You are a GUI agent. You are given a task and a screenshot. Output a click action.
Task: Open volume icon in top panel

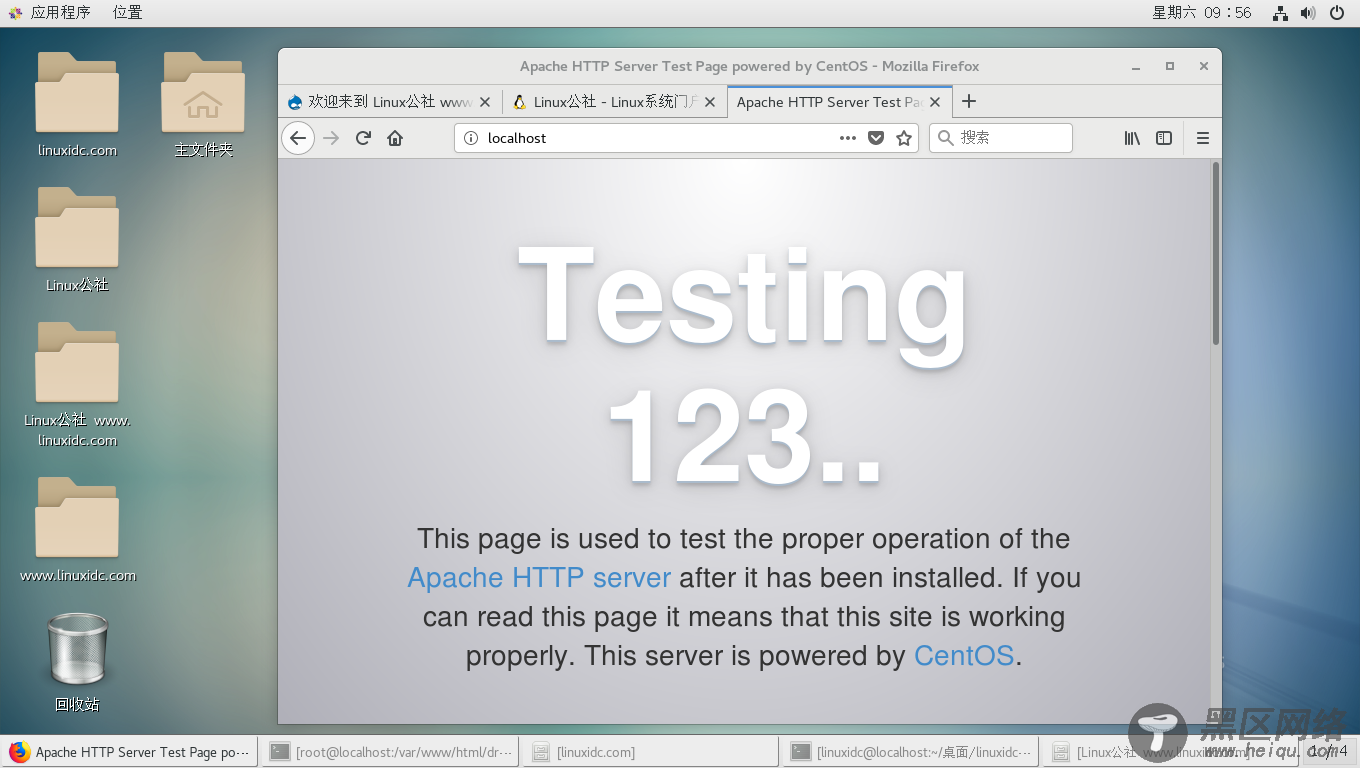click(1308, 13)
